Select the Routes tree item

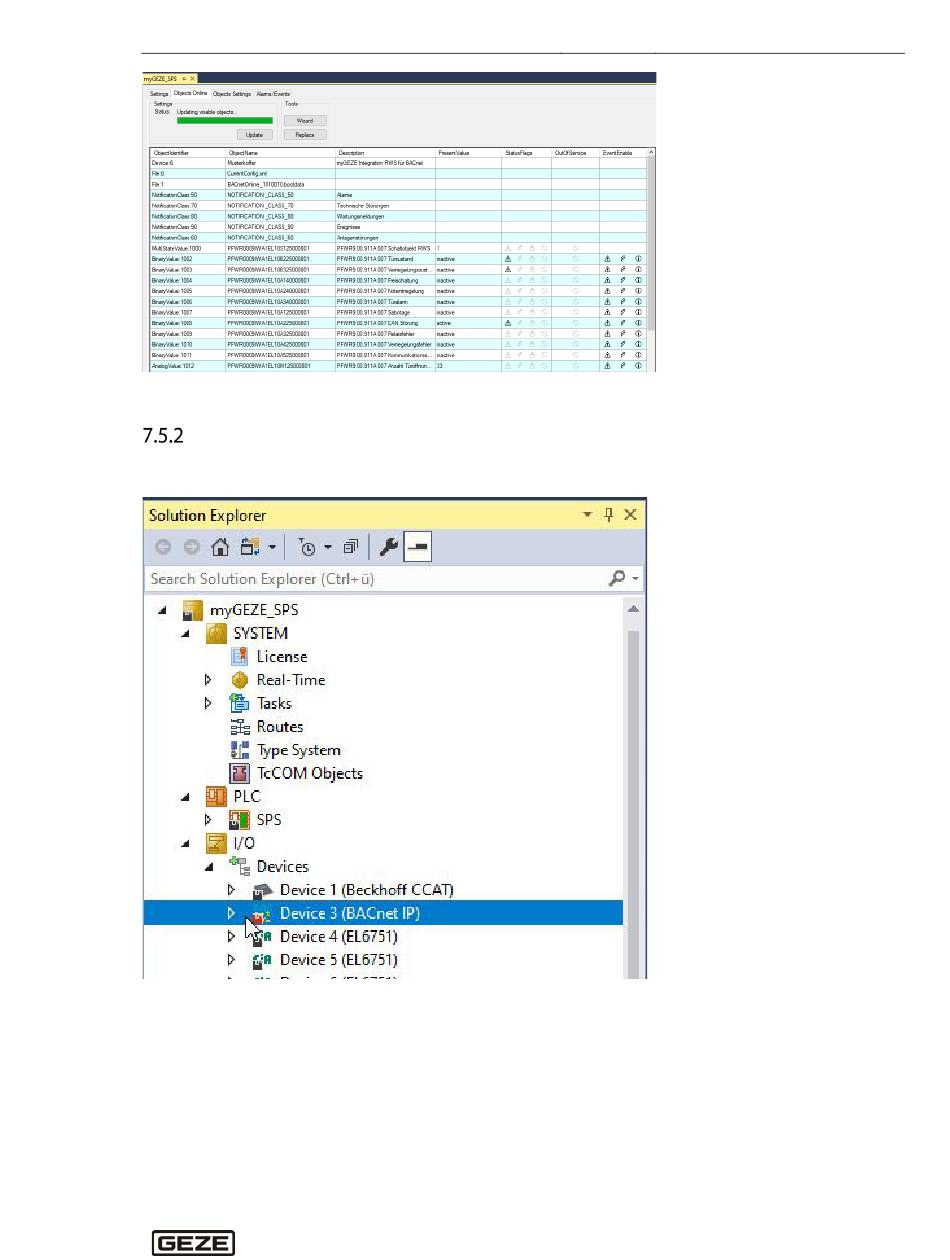(x=280, y=727)
